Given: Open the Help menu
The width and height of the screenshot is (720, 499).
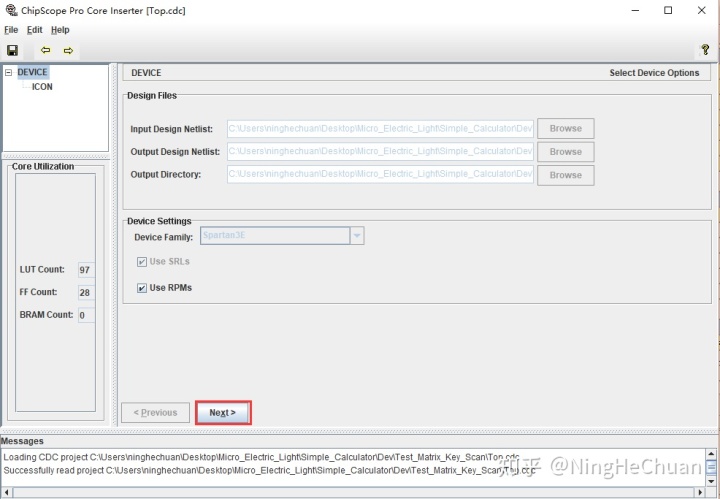Looking at the screenshot, I should pos(60,30).
